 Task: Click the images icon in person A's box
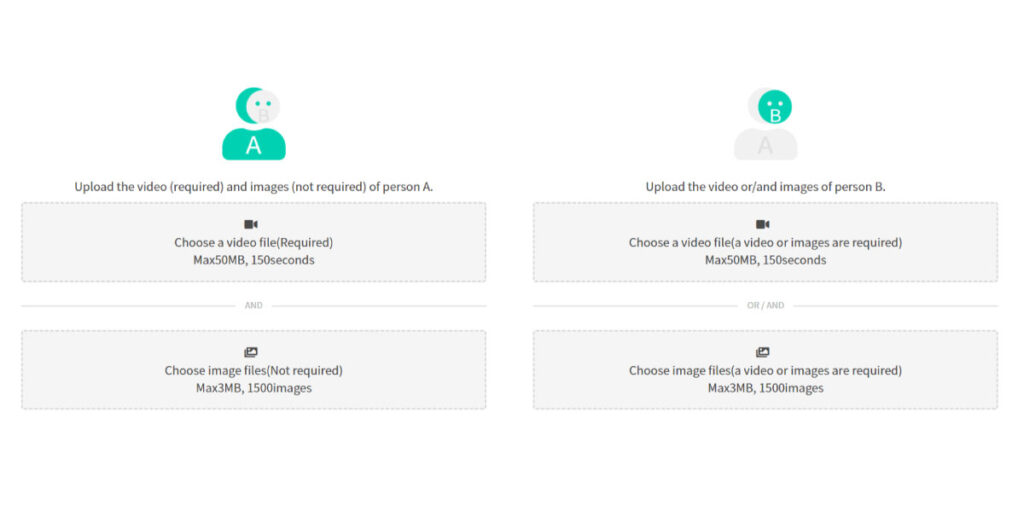click(251, 353)
